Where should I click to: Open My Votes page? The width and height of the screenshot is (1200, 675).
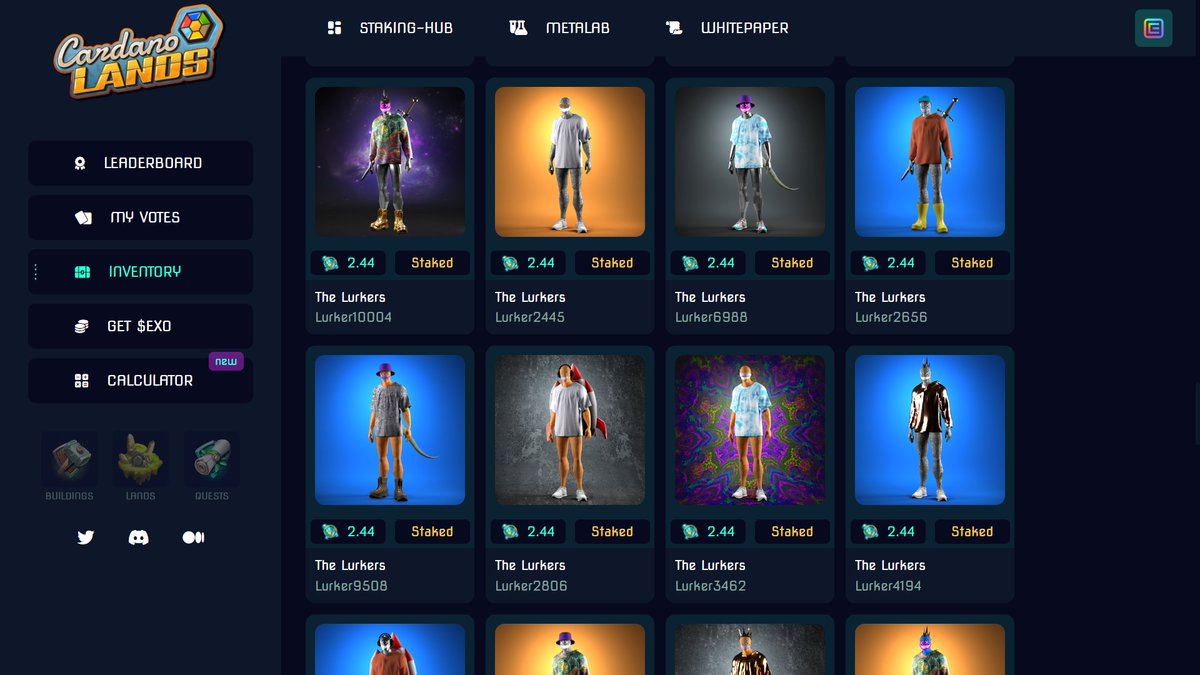pos(140,217)
